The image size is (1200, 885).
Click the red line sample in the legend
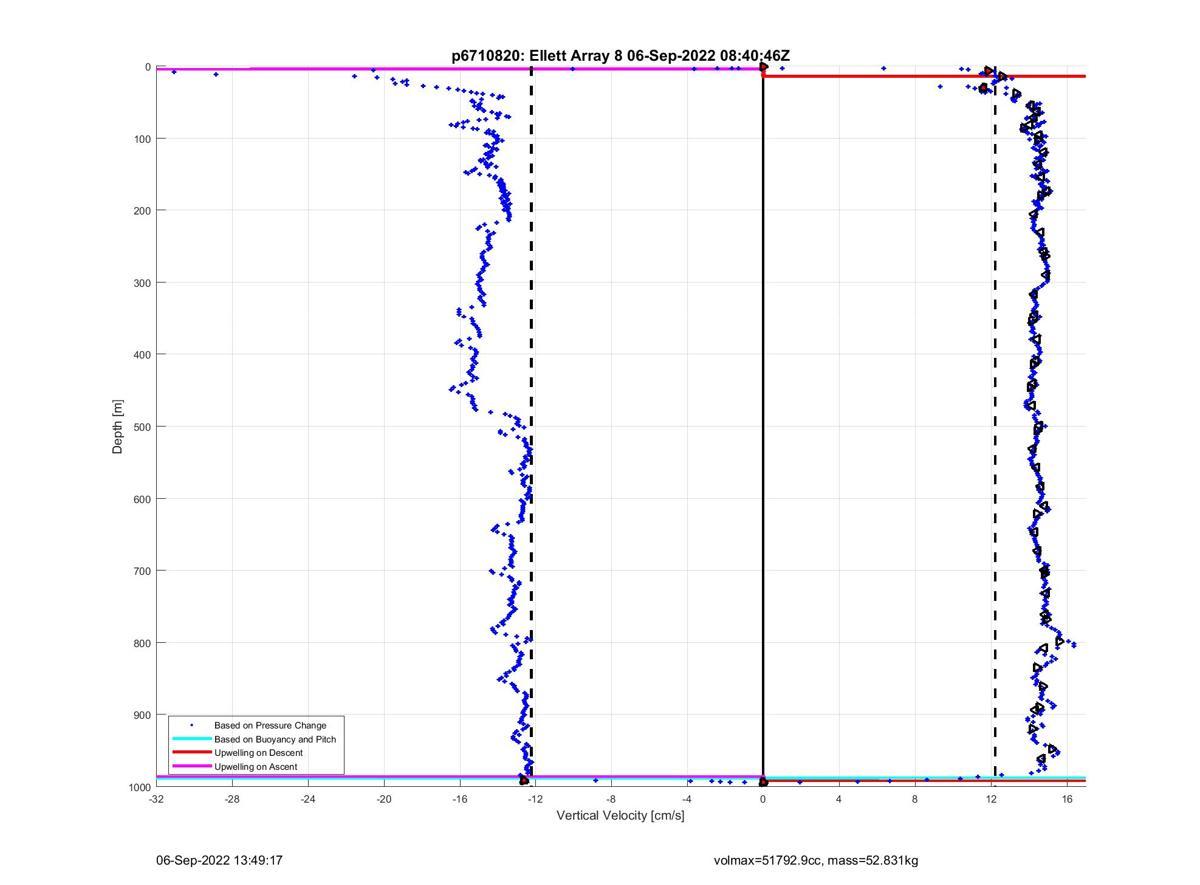coord(191,753)
